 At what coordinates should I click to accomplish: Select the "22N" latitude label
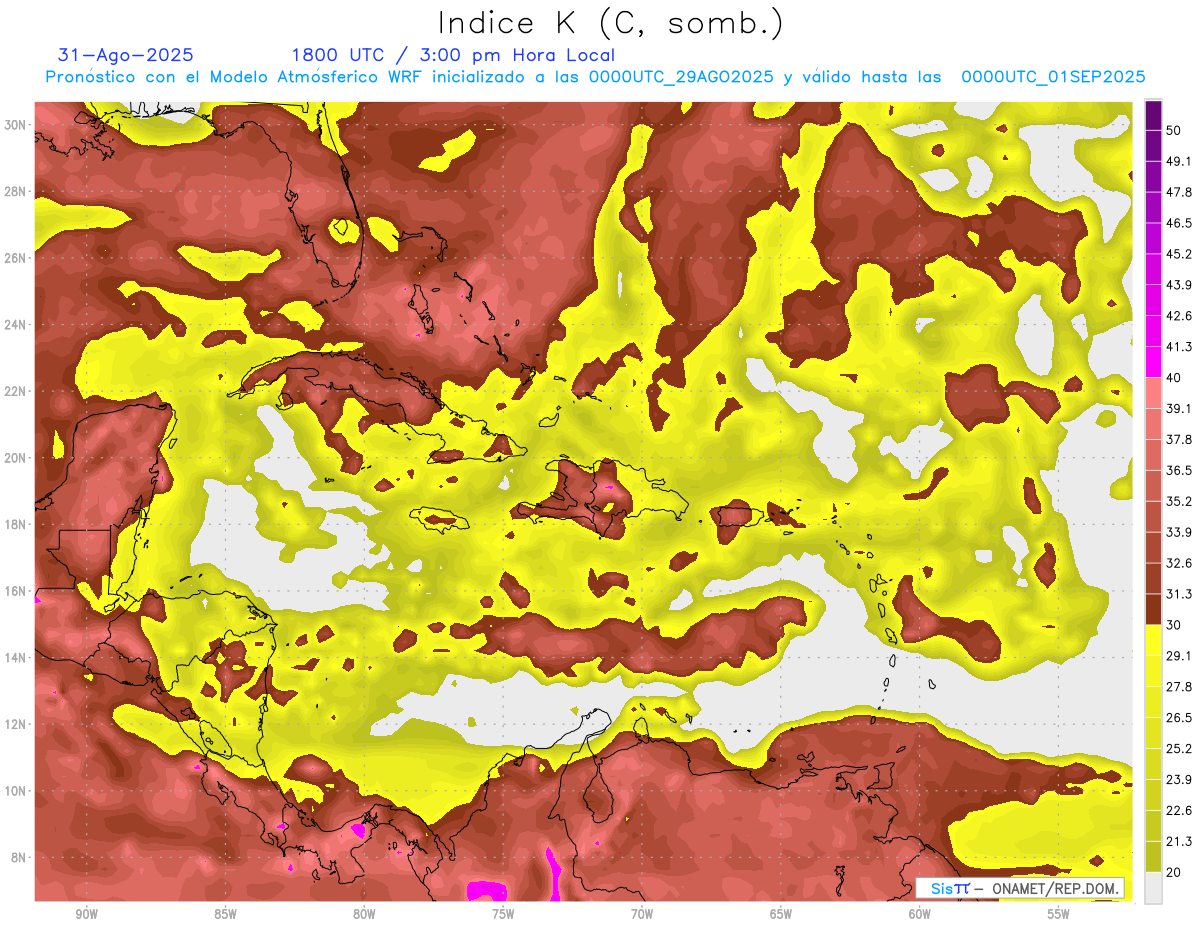15,391
